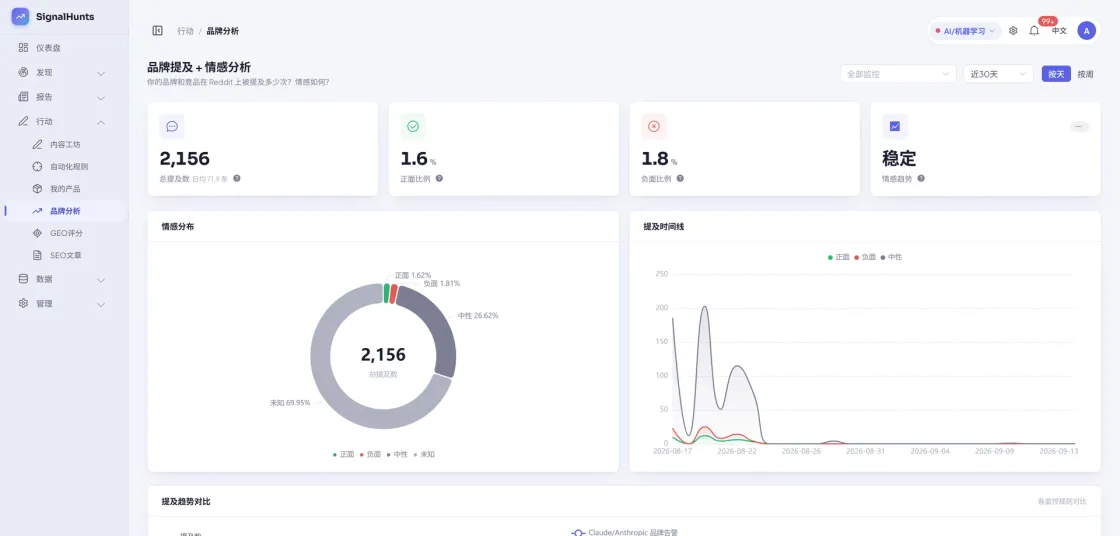This screenshot has height=536, width=1120.
Task: Click the 负面 1.81% donut label
Action: point(441,283)
